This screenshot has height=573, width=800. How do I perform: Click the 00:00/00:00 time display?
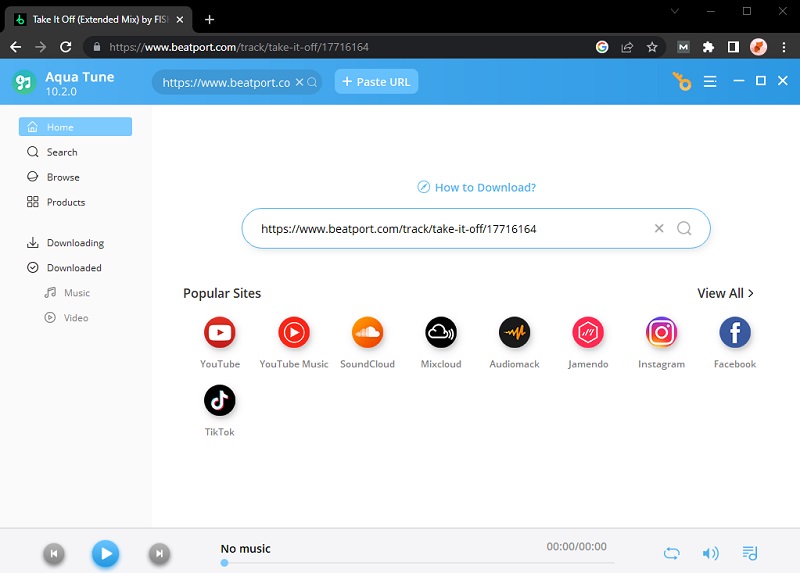(577, 546)
